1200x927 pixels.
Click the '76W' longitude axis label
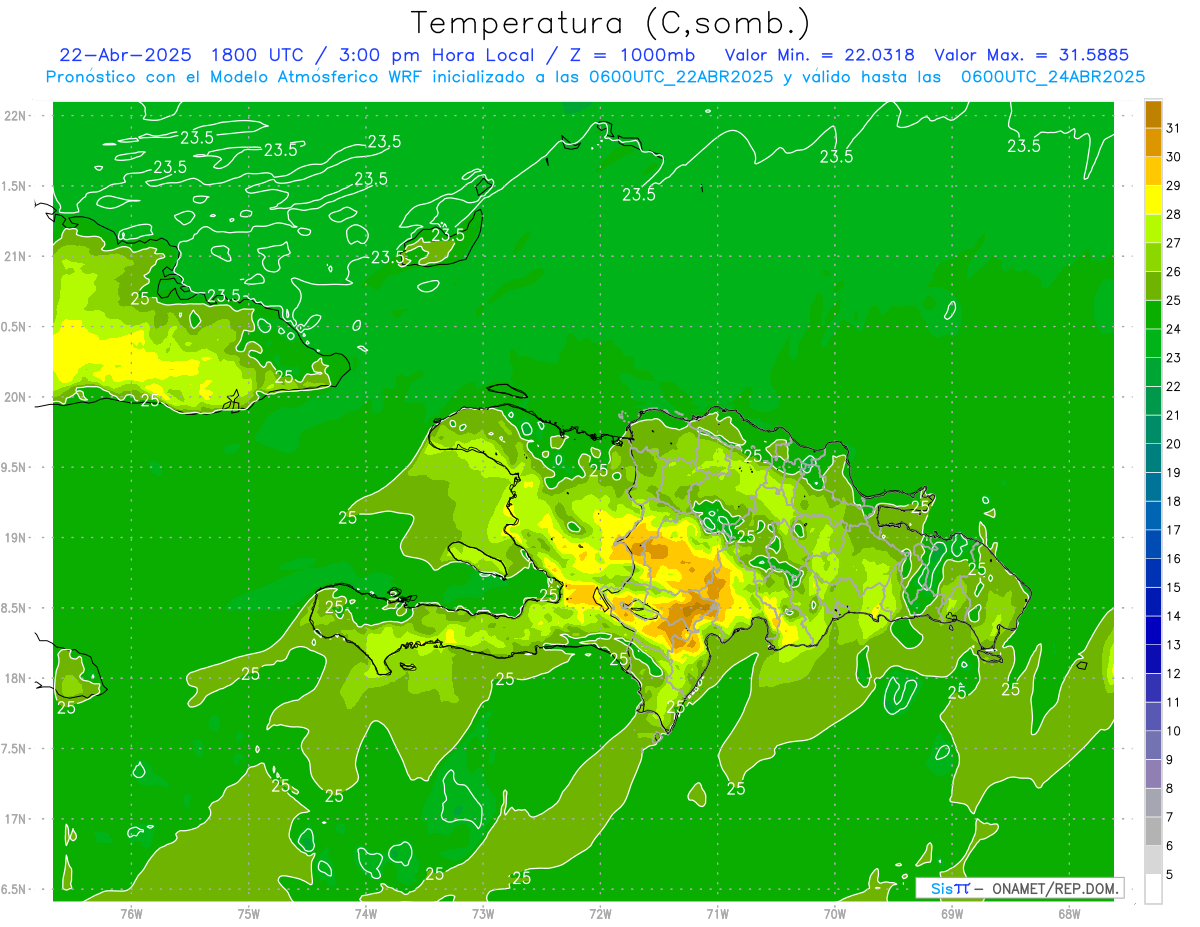click(131, 913)
